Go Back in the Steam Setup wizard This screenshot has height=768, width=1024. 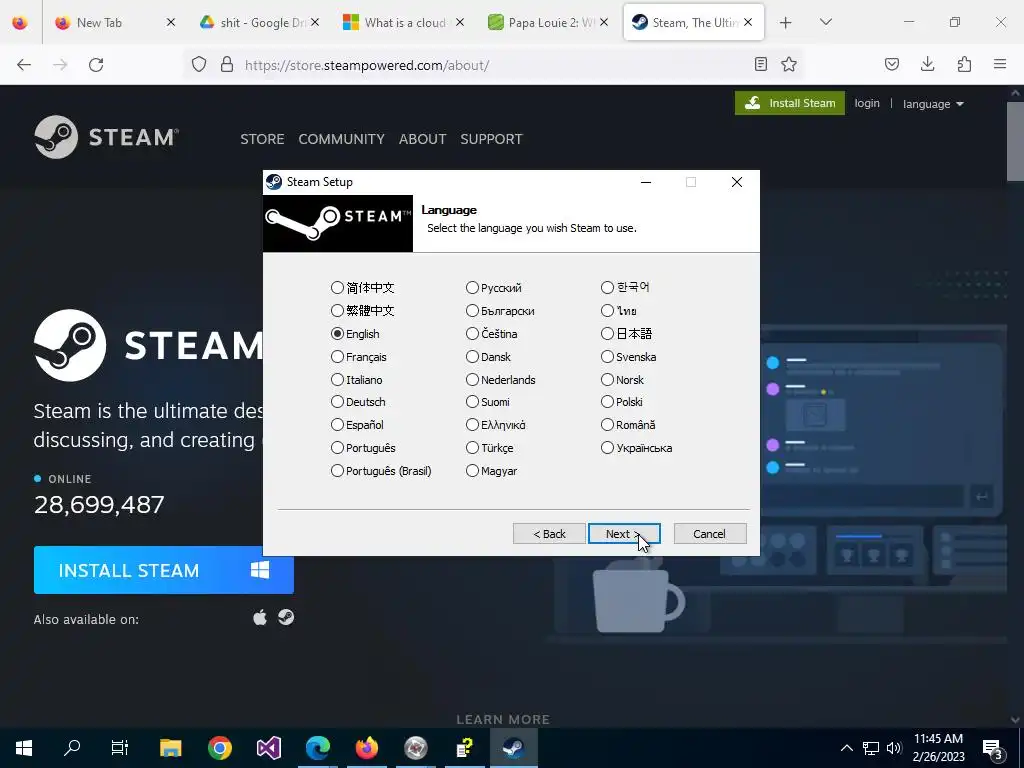[x=549, y=534]
